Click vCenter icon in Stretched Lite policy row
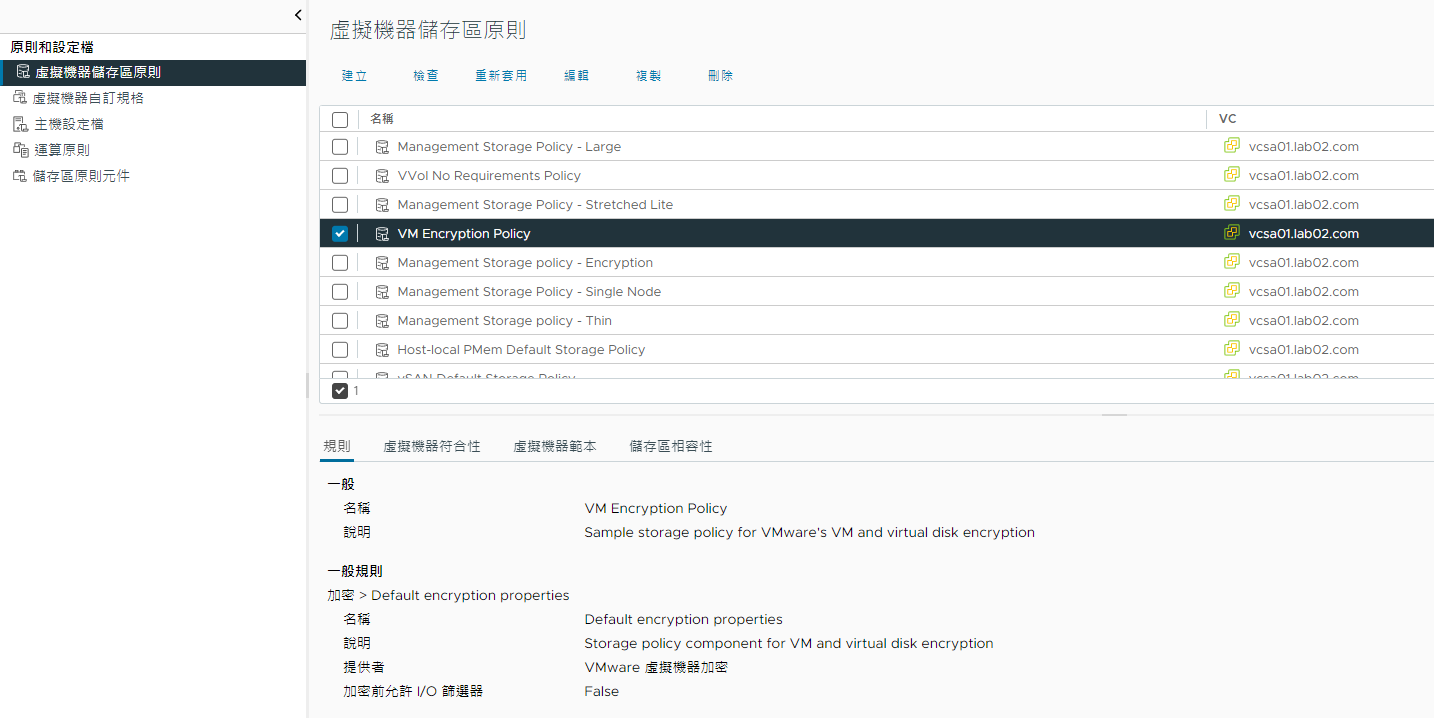 (x=1232, y=204)
